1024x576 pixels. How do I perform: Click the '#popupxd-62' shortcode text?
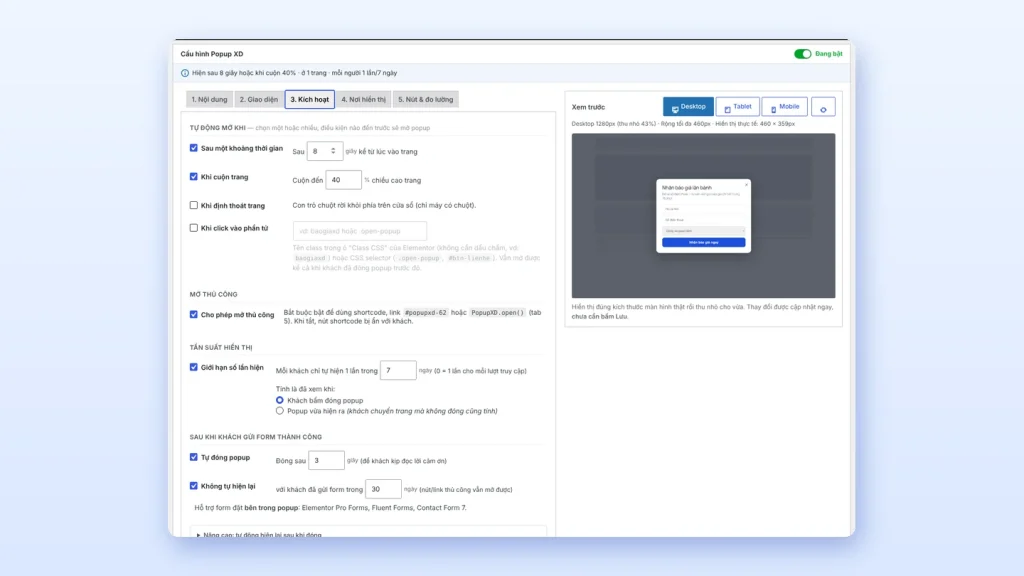pos(426,313)
